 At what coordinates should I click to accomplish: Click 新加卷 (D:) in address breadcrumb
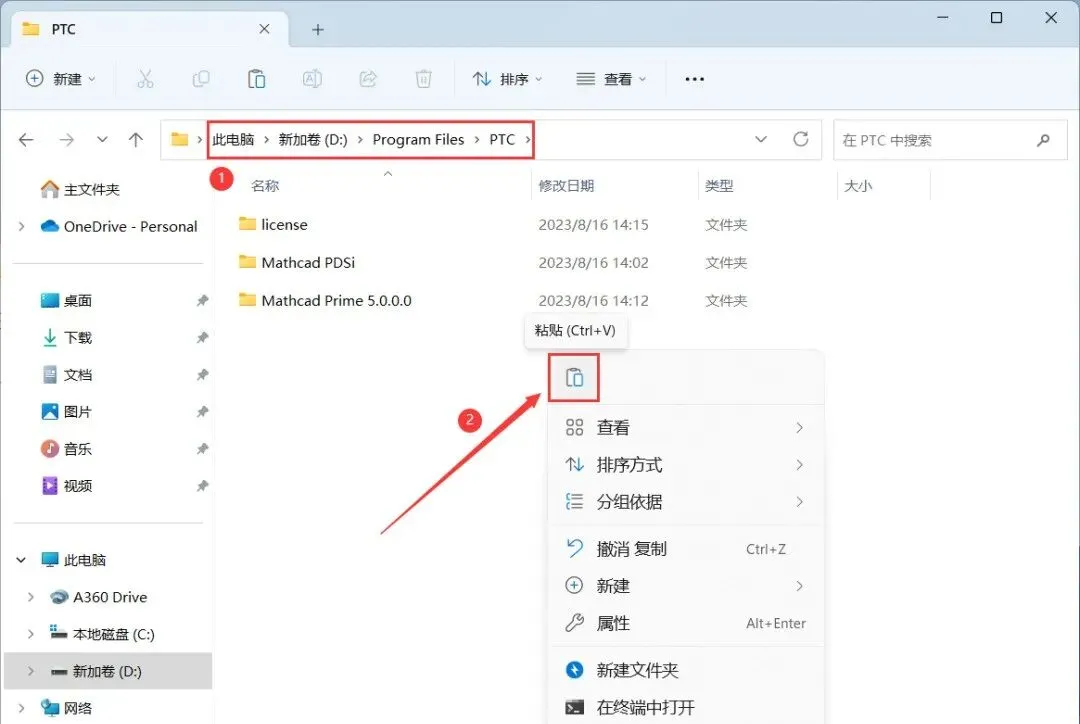pos(313,140)
